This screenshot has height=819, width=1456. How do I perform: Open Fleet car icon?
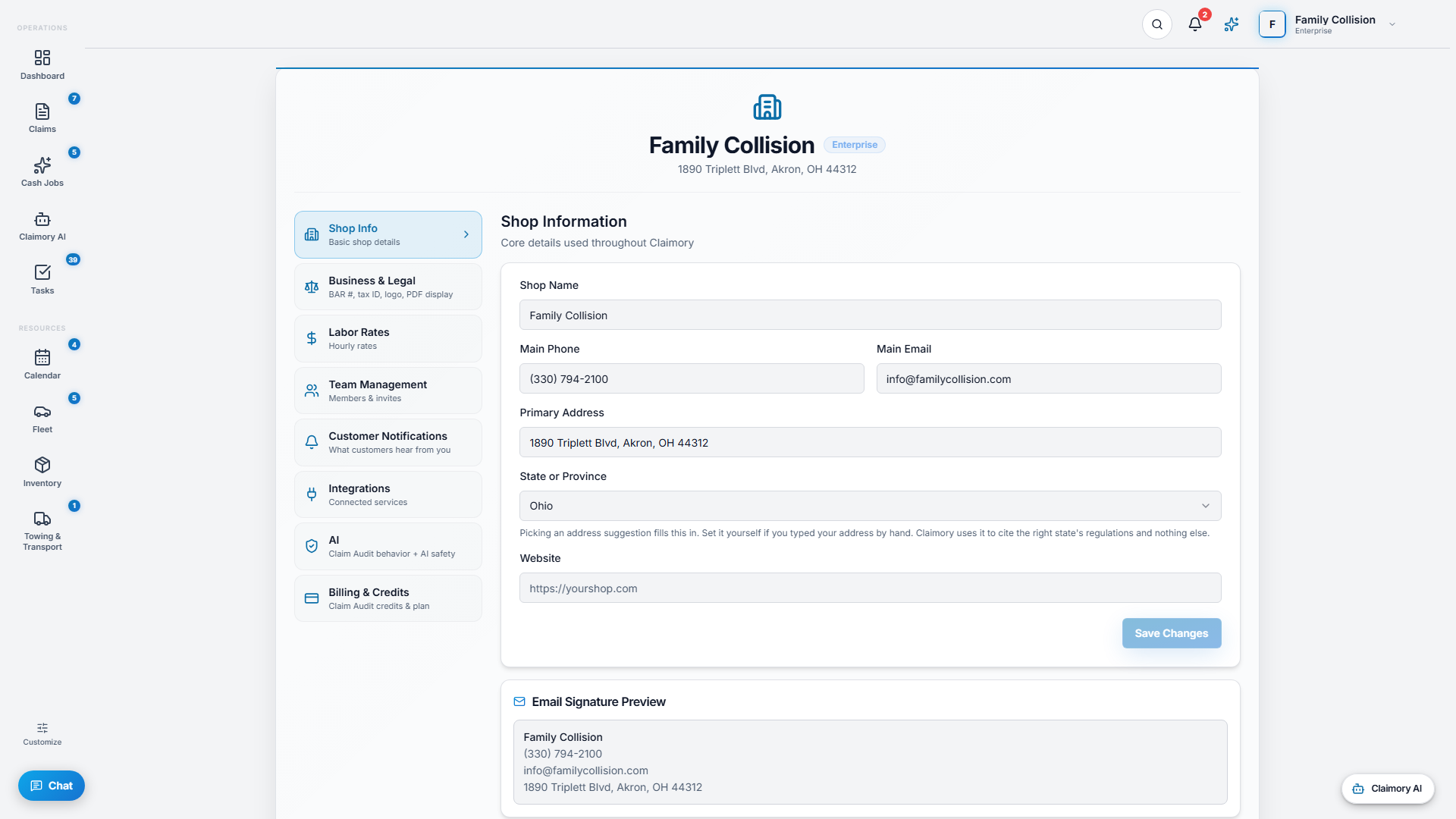42,412
